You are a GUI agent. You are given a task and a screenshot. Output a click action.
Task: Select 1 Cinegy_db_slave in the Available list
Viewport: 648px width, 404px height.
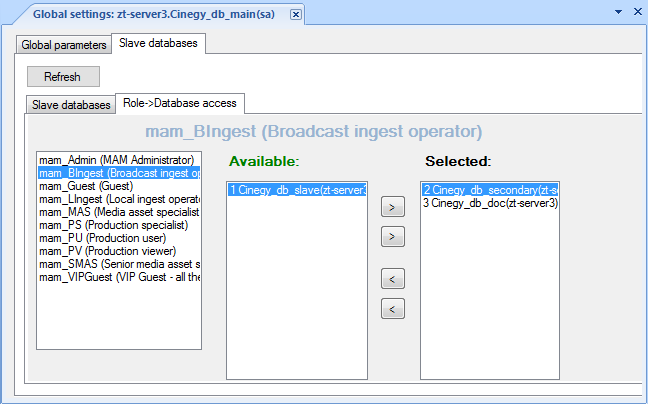coord(297,190)
